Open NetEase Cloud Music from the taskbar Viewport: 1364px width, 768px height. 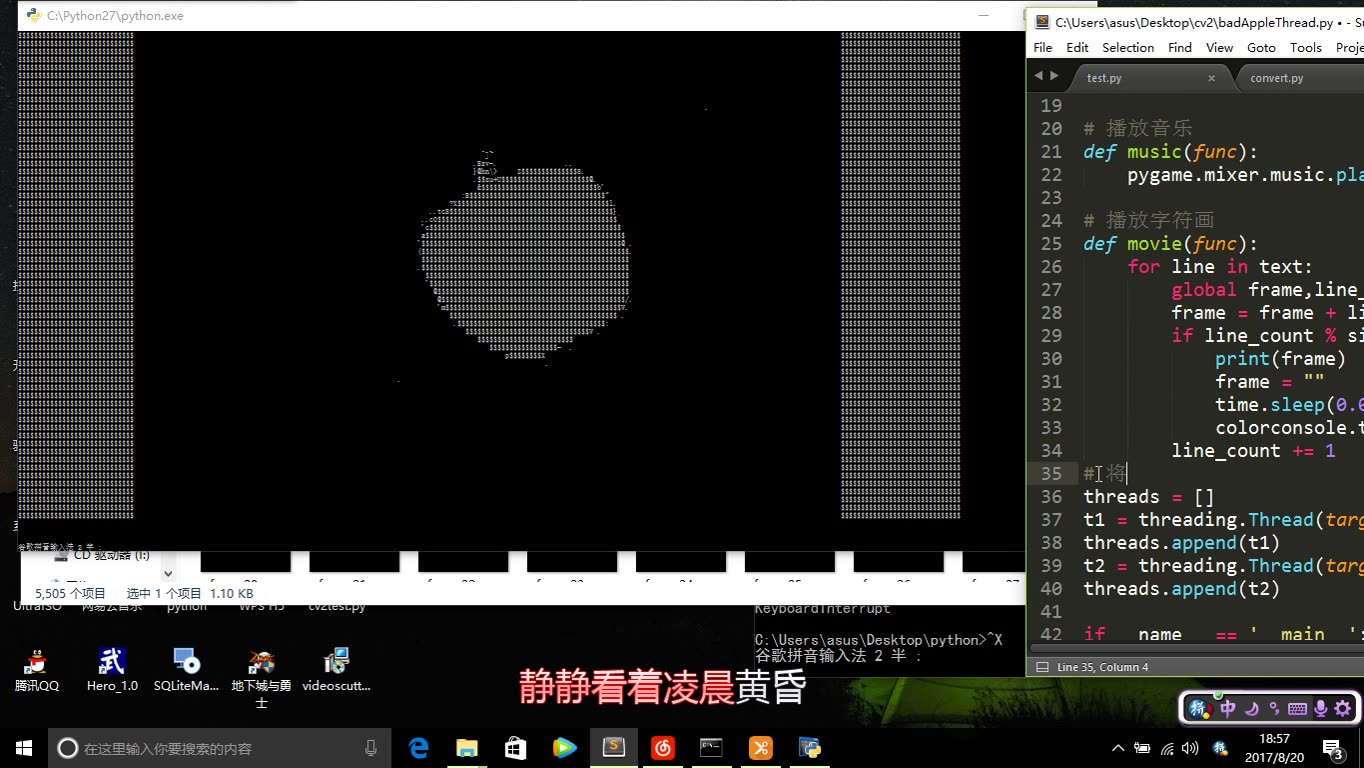coord(662,748)
